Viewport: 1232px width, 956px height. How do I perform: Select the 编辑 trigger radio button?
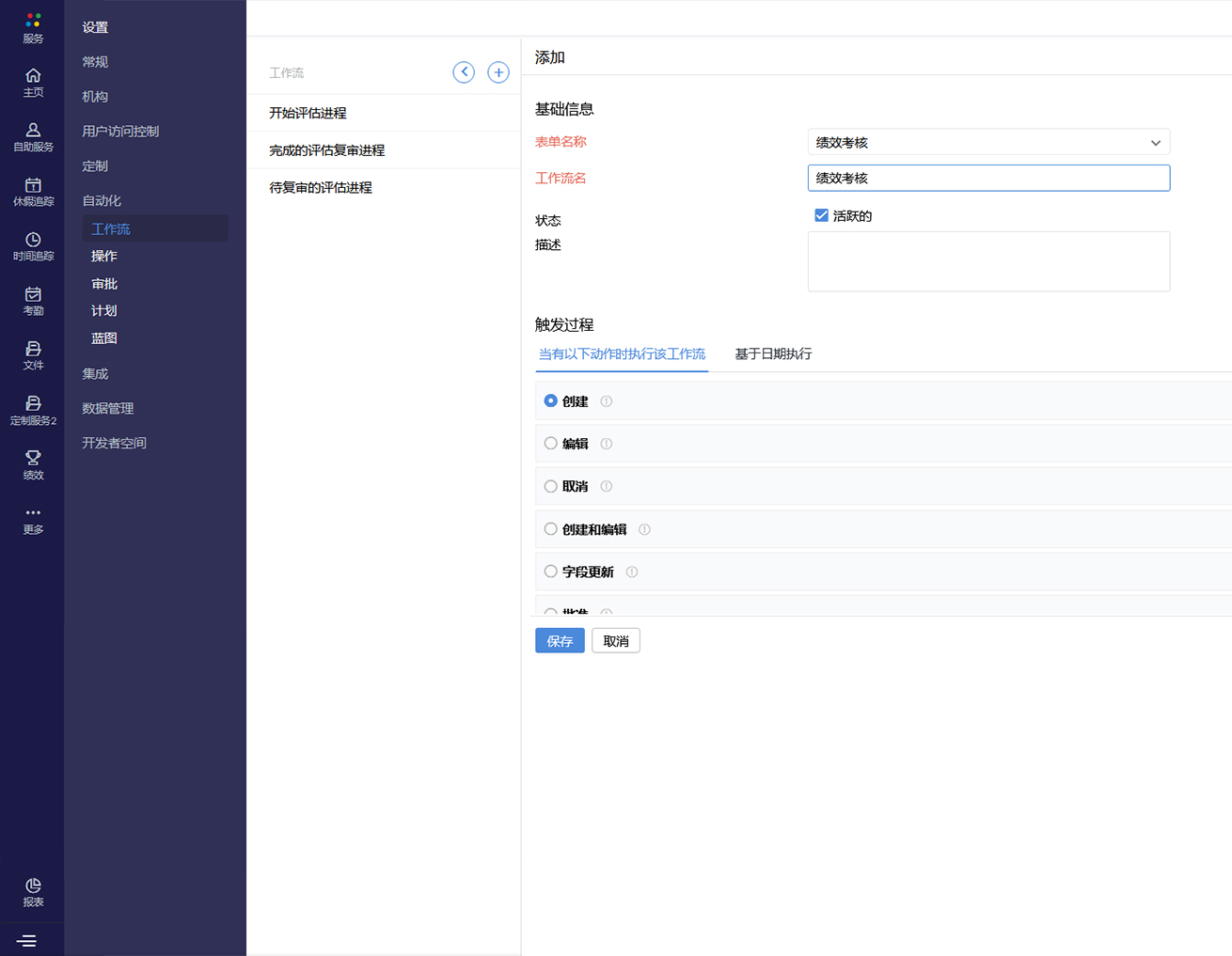(551, 444)
